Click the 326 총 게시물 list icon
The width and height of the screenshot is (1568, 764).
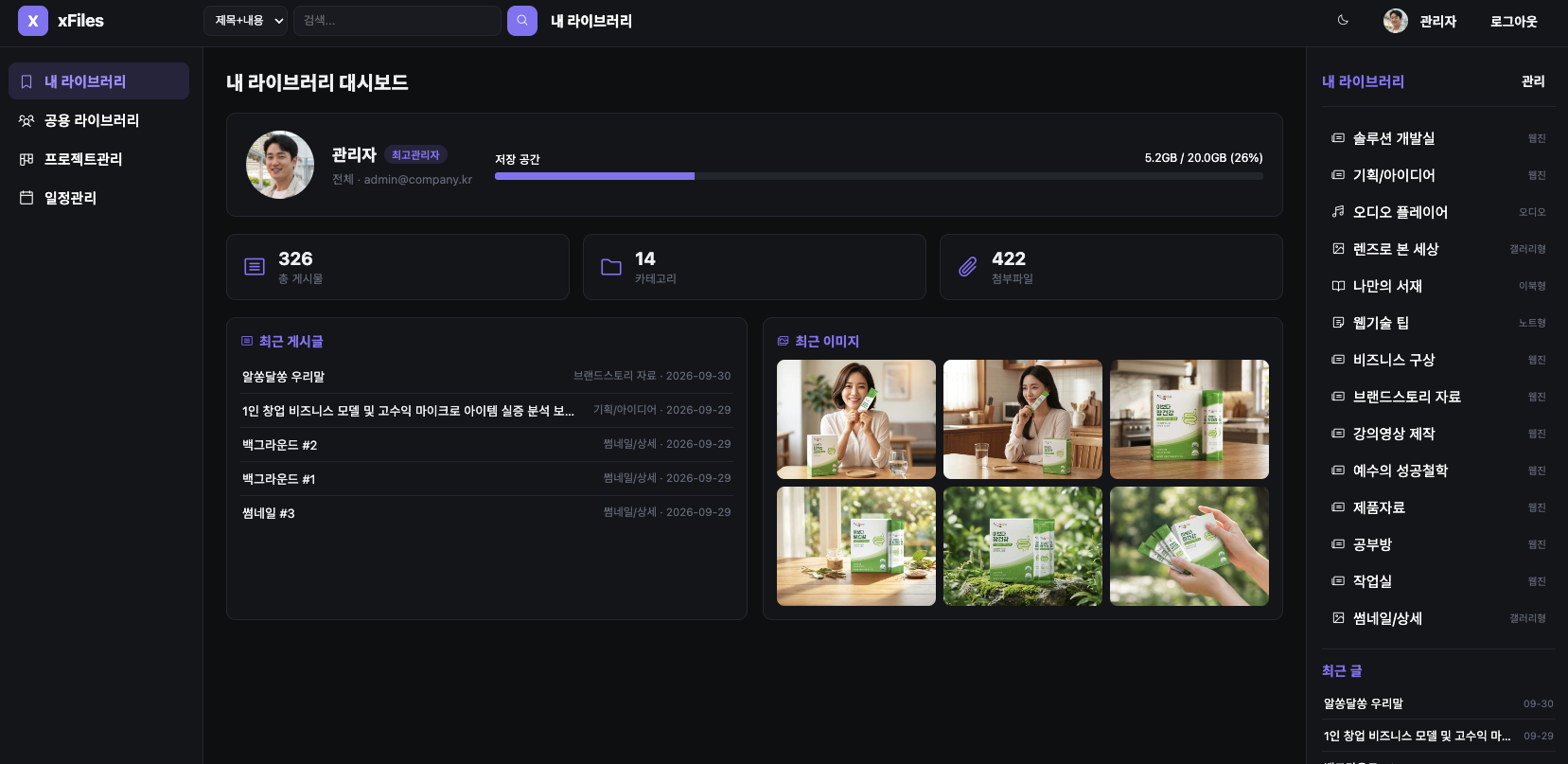point(255,267)
